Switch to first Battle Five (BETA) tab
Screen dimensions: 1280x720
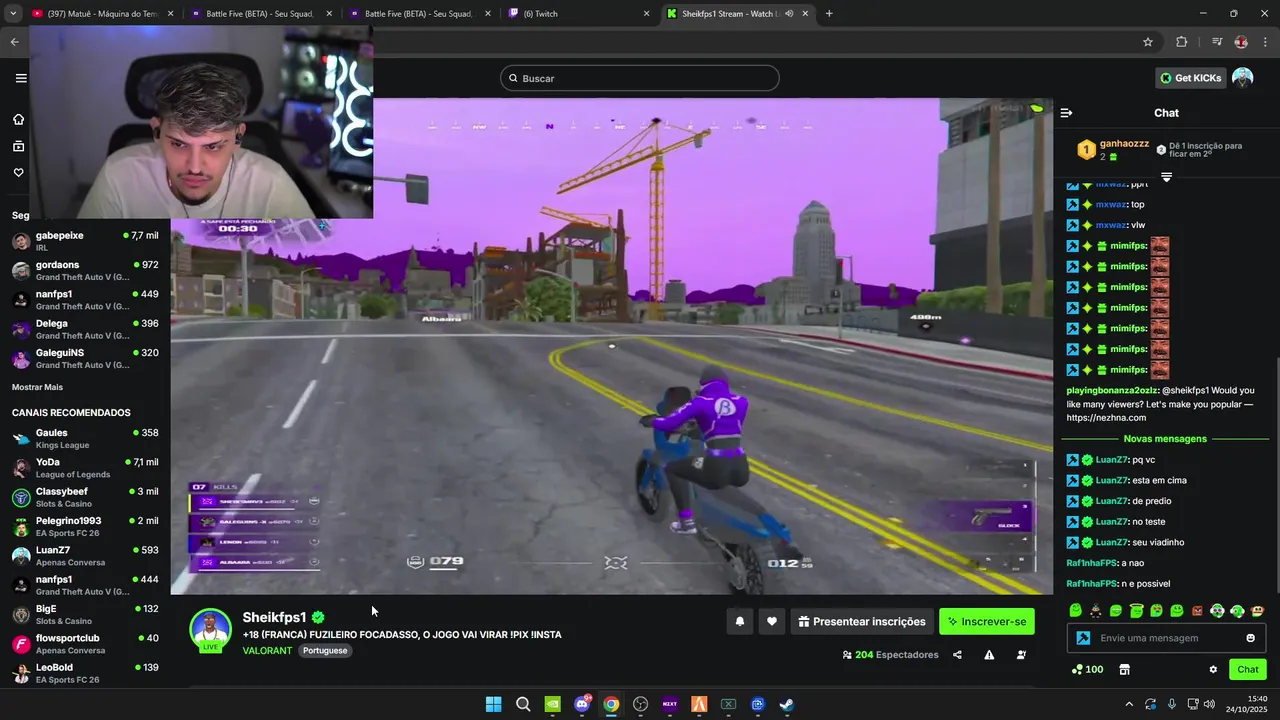click(260, 14)
